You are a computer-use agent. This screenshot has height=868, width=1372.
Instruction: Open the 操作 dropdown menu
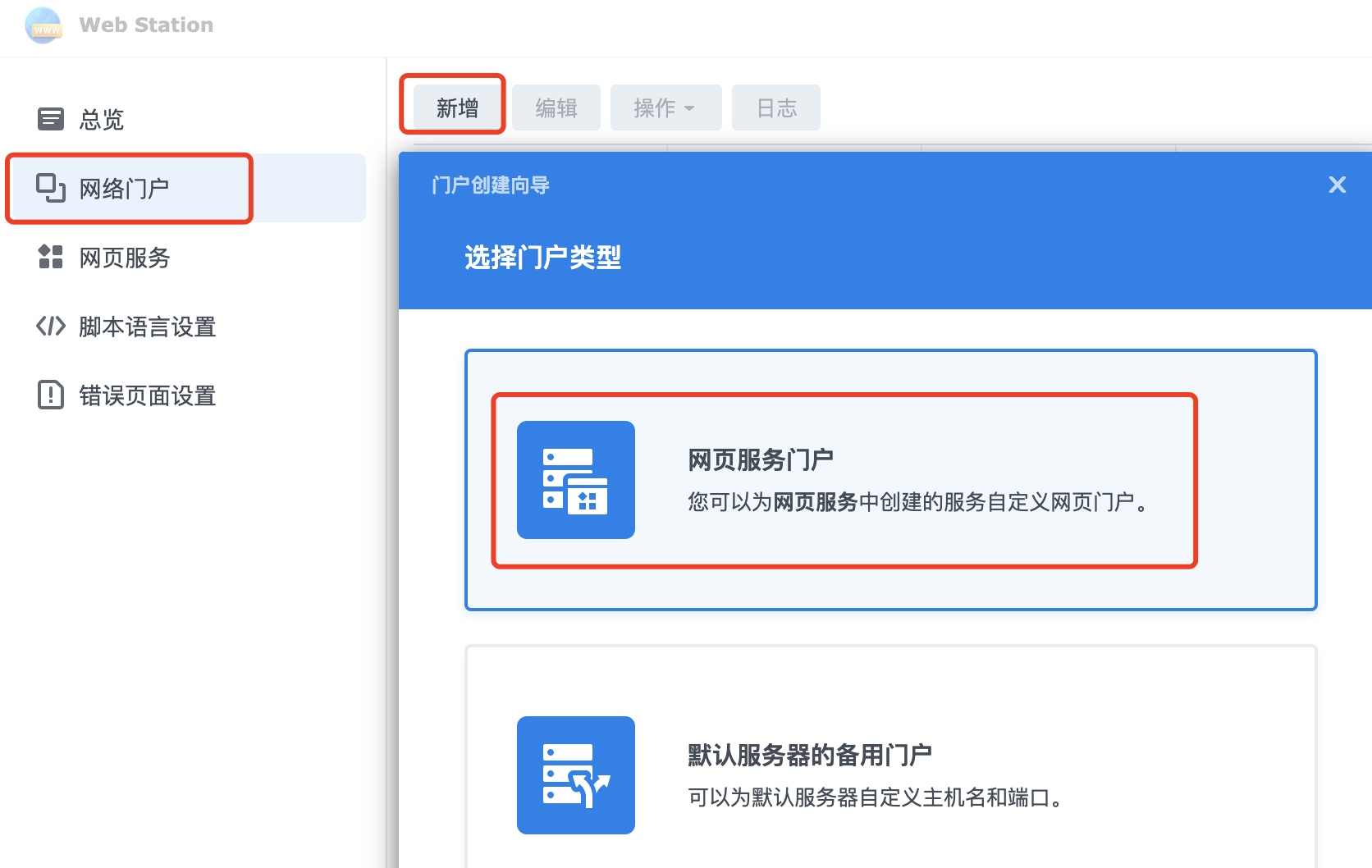click(665, 108)
